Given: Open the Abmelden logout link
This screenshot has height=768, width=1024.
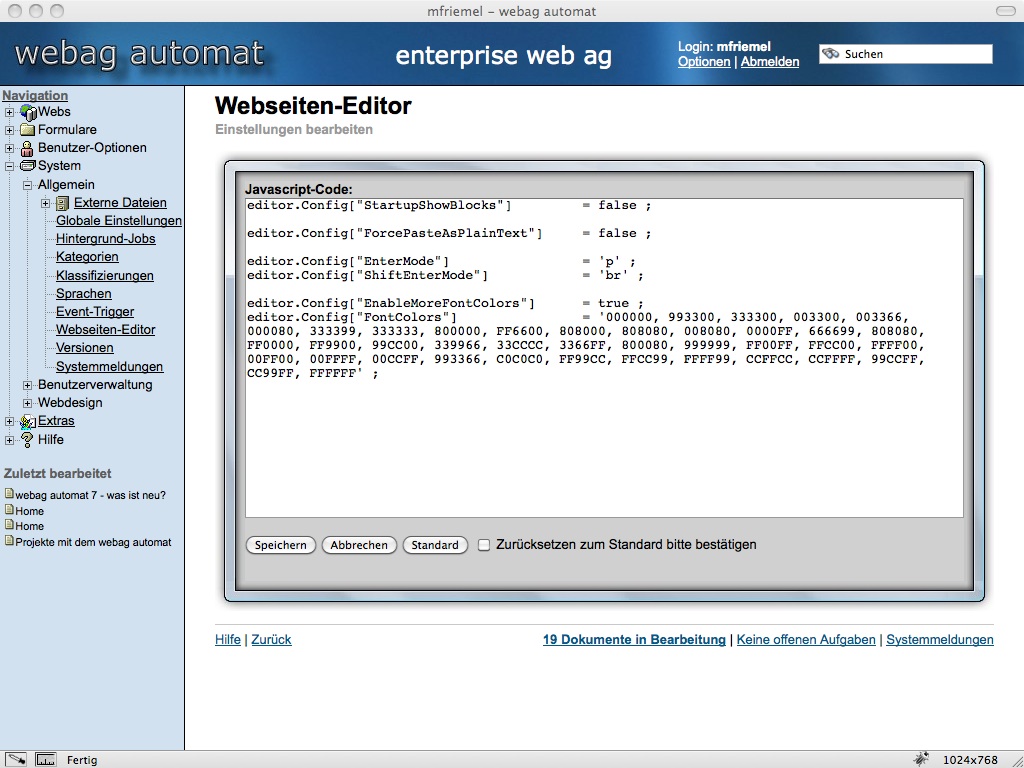Looking at the screenshot, I should pos(769,62).
